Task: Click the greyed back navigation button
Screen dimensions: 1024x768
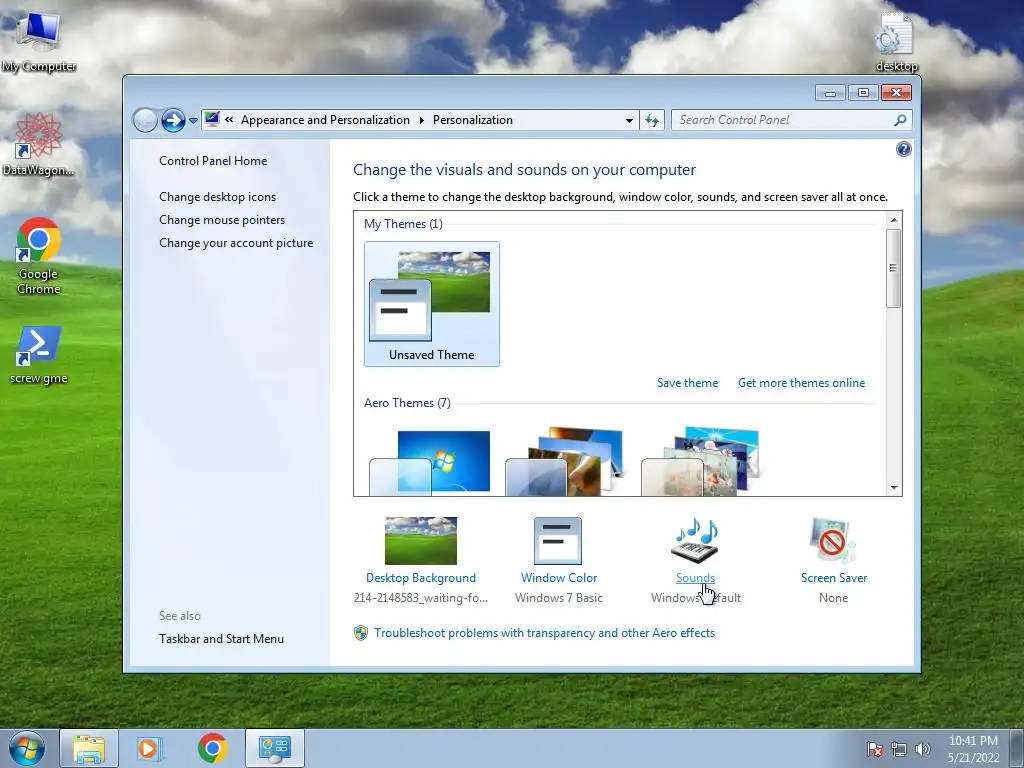Action: (x=145, y=120)
